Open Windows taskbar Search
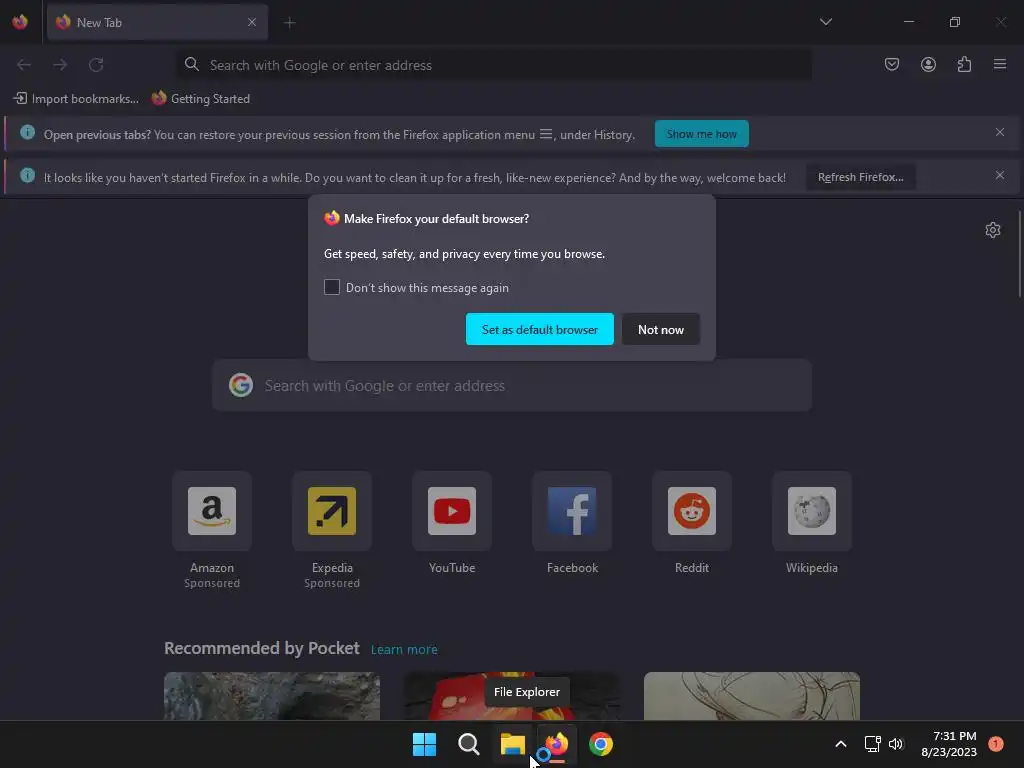This screenshot has width=1024, height=768. pyautogui.click(x=468, y=744)
